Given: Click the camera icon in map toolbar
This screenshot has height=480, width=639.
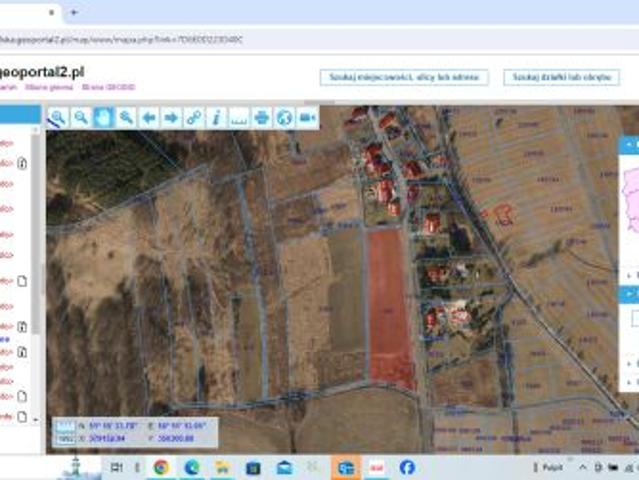Looking at the screenshot, I should click(x=307, y=118).
